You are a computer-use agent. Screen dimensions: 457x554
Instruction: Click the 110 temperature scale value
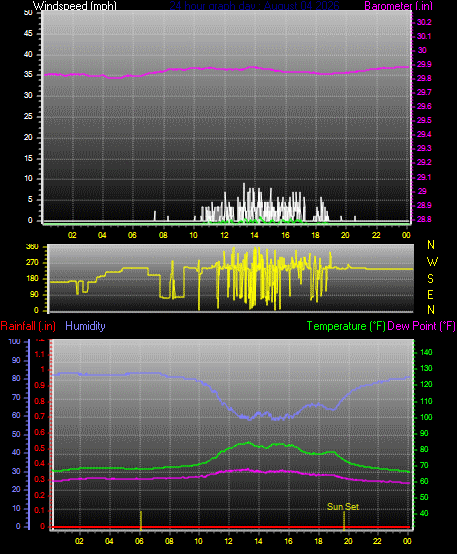(x=426, y=401)
